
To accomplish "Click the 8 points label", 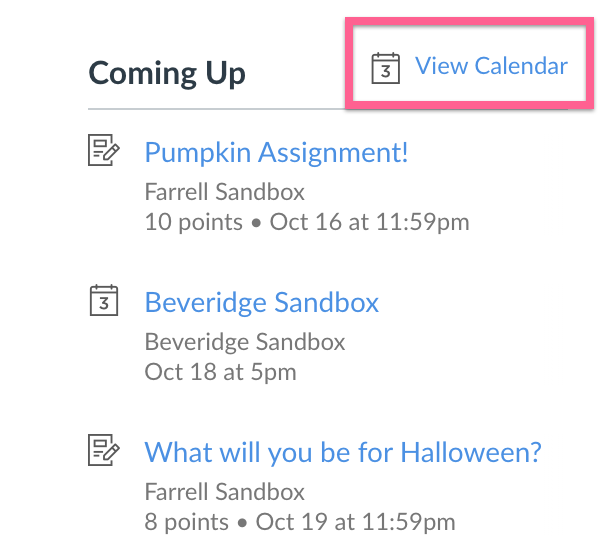I will (187, 522).
